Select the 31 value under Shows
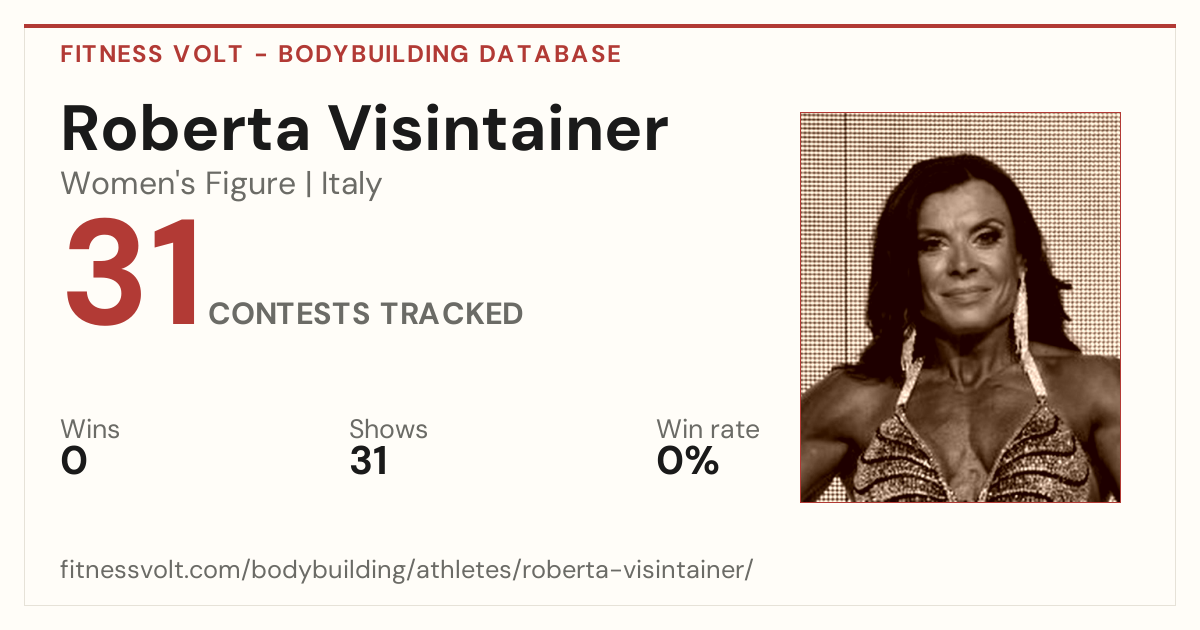This screenshot has height=630, width=1200. tap(368, 461)
